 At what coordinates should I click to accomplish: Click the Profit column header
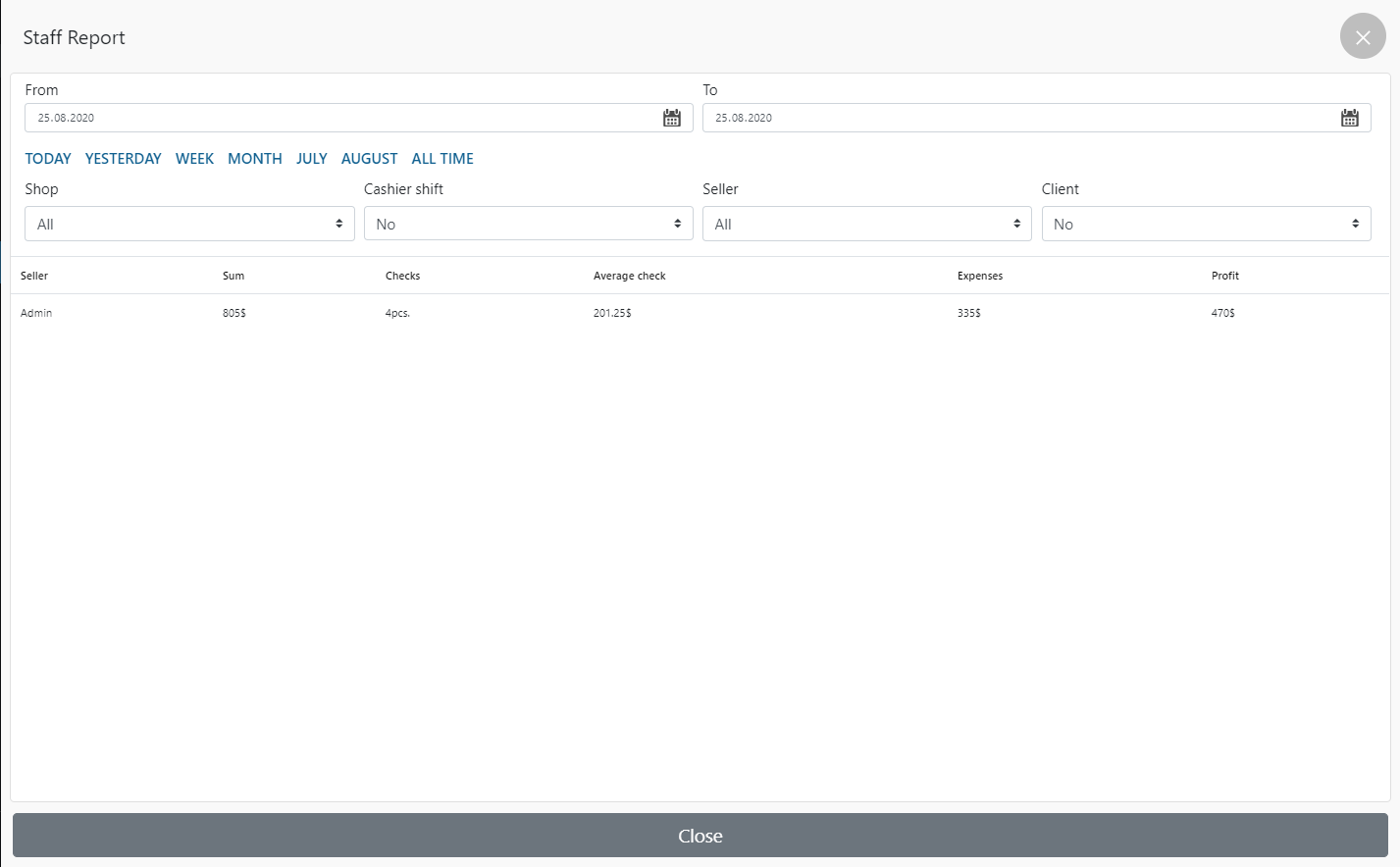[1225, 276]
